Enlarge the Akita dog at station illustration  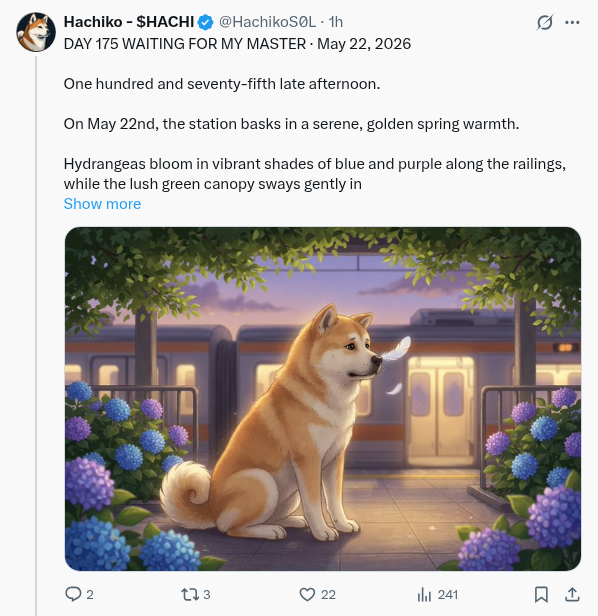[323, 399]
